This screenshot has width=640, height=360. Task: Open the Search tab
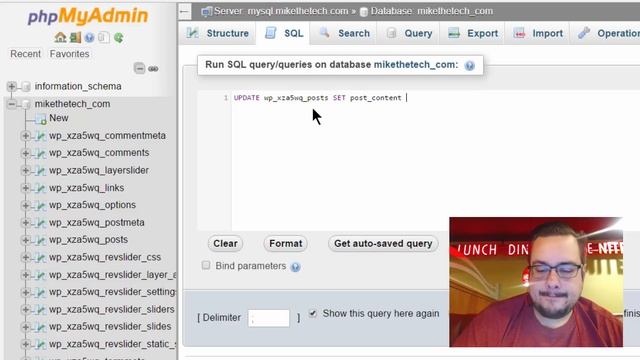[x=344, y=33]
